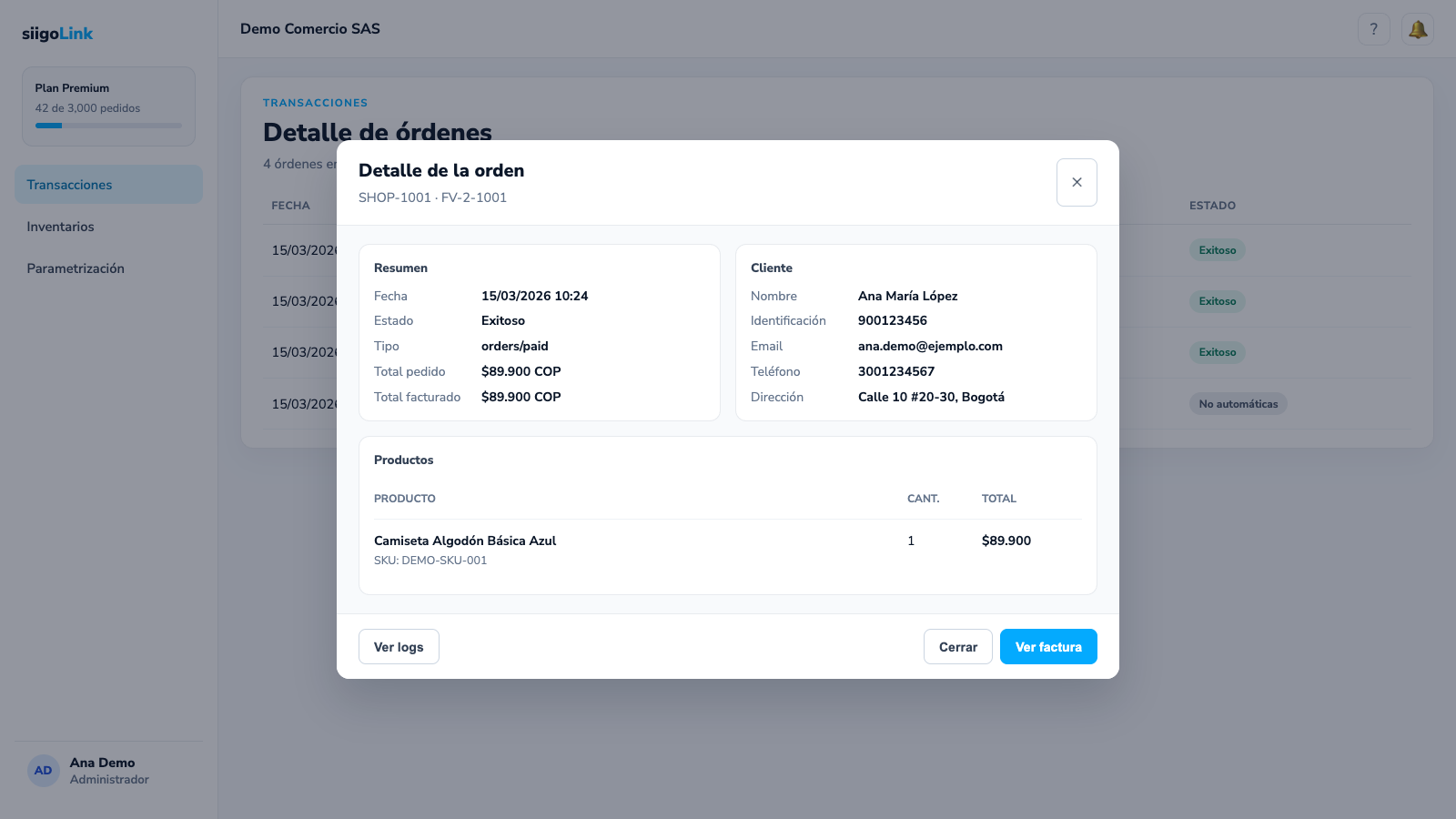Open the notifications bell icon
This screenshot has height=819, width=1456.
point(1418,29)
